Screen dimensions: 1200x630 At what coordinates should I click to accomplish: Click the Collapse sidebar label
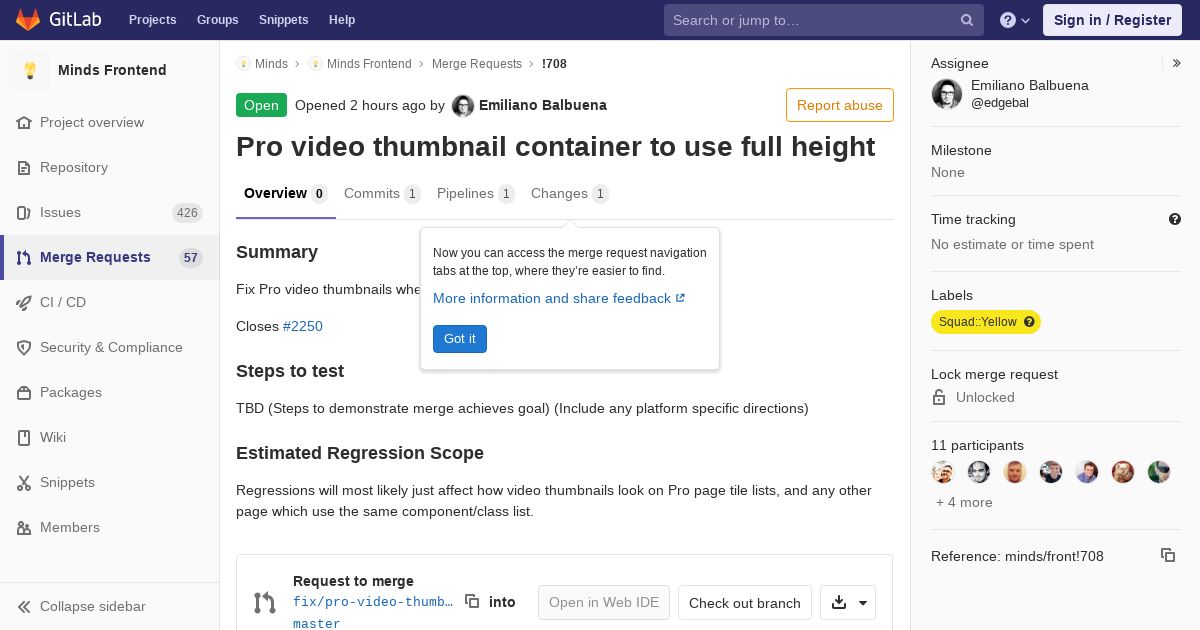(x=93, y=606)
